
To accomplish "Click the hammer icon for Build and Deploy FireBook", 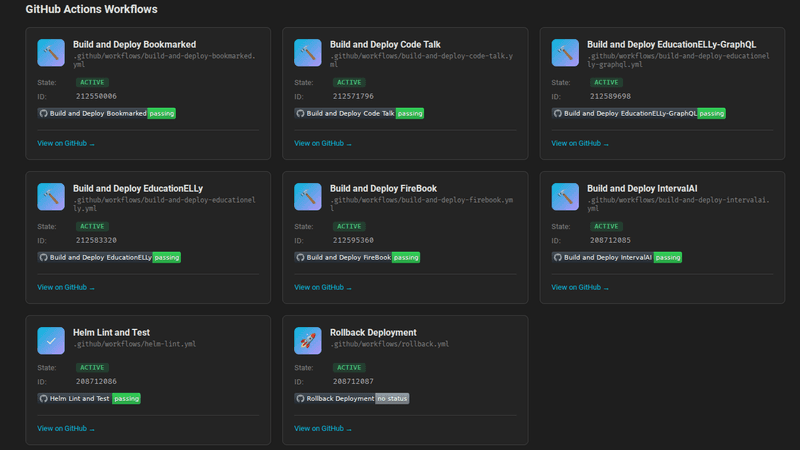I will (308, 197).
